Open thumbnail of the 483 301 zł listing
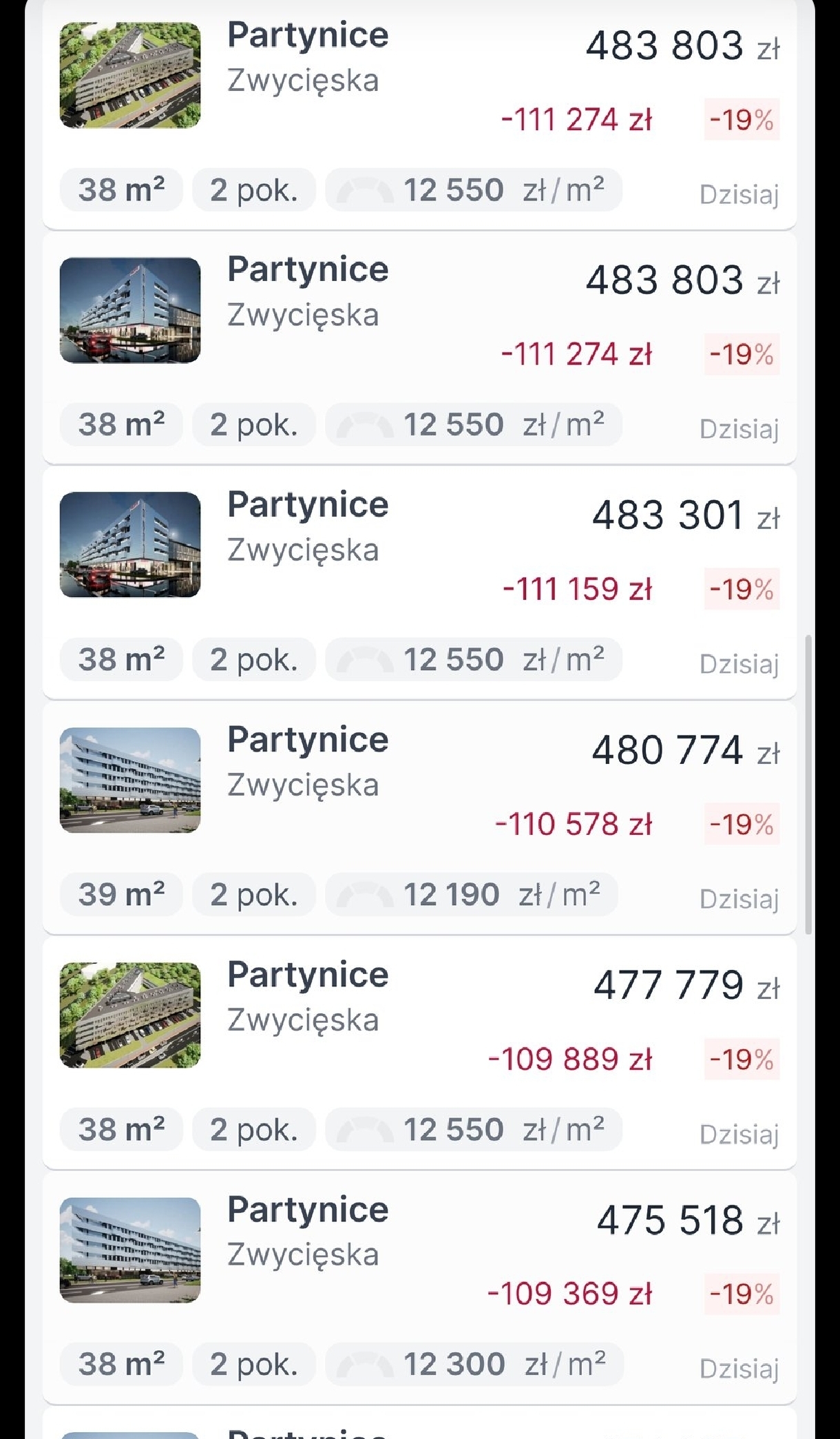 point(130,545)
